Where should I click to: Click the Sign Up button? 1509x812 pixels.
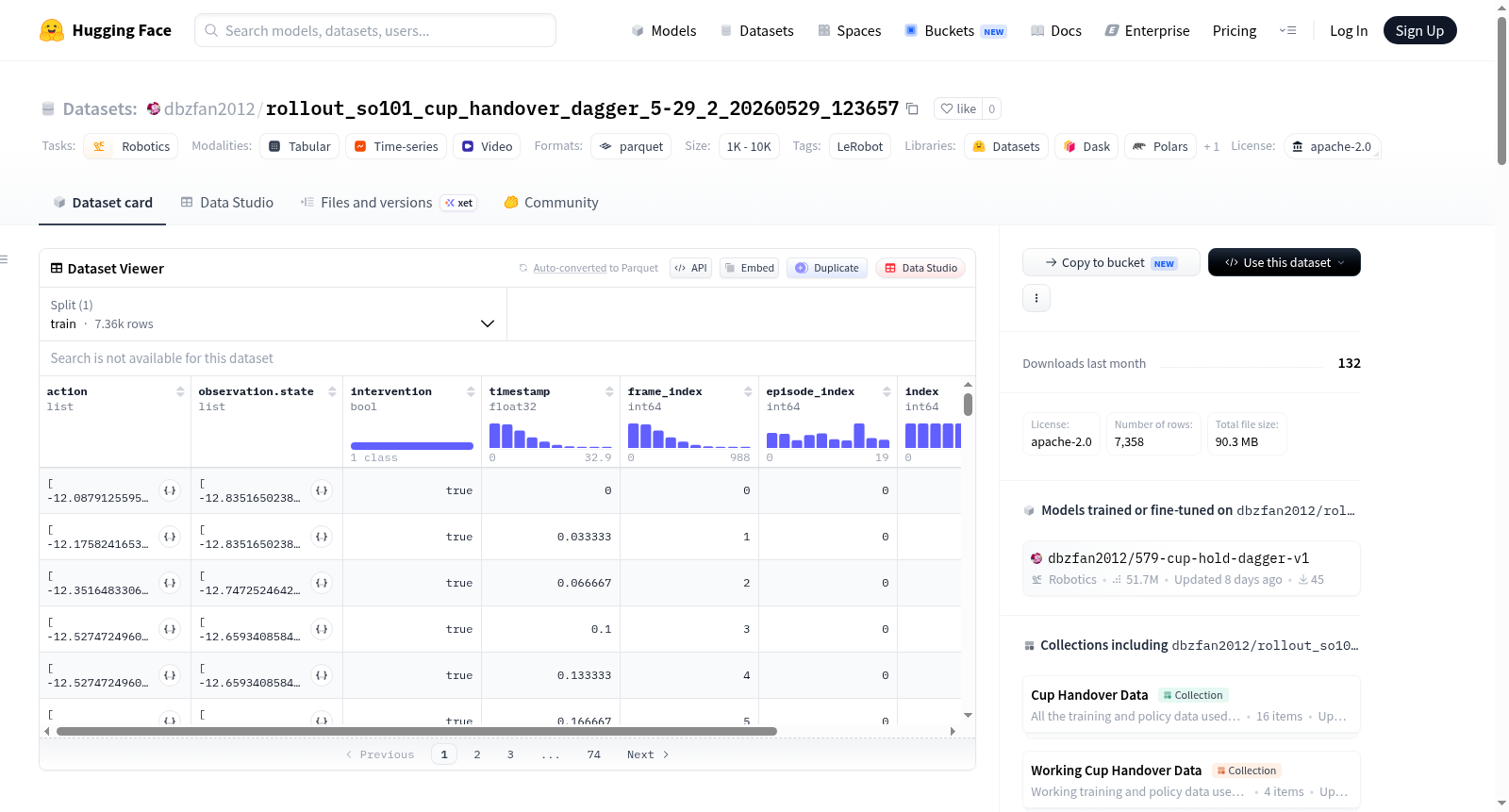(1419, 30)
